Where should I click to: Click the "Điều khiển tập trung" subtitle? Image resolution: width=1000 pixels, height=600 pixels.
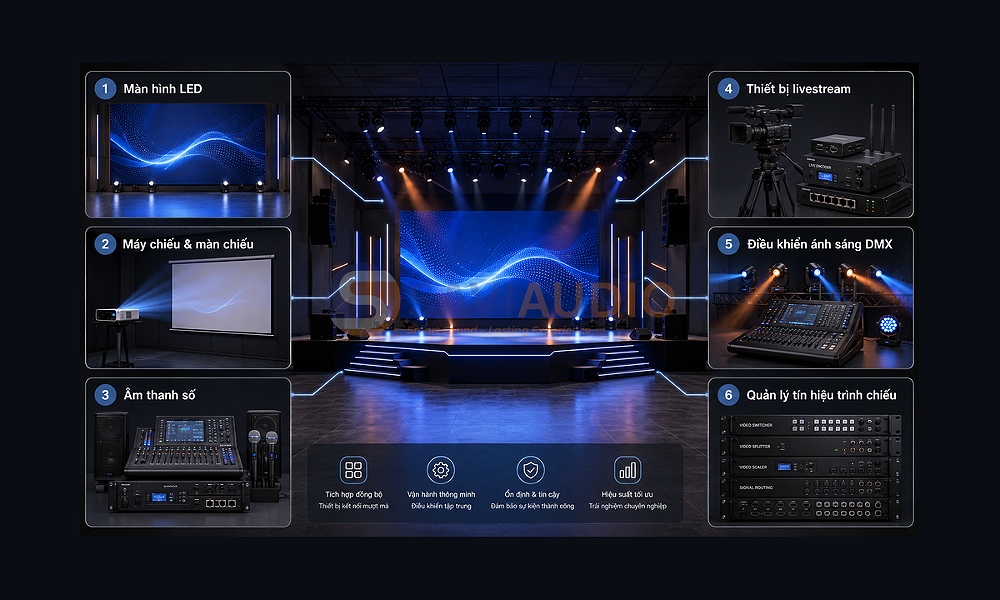tap(441, 506)
